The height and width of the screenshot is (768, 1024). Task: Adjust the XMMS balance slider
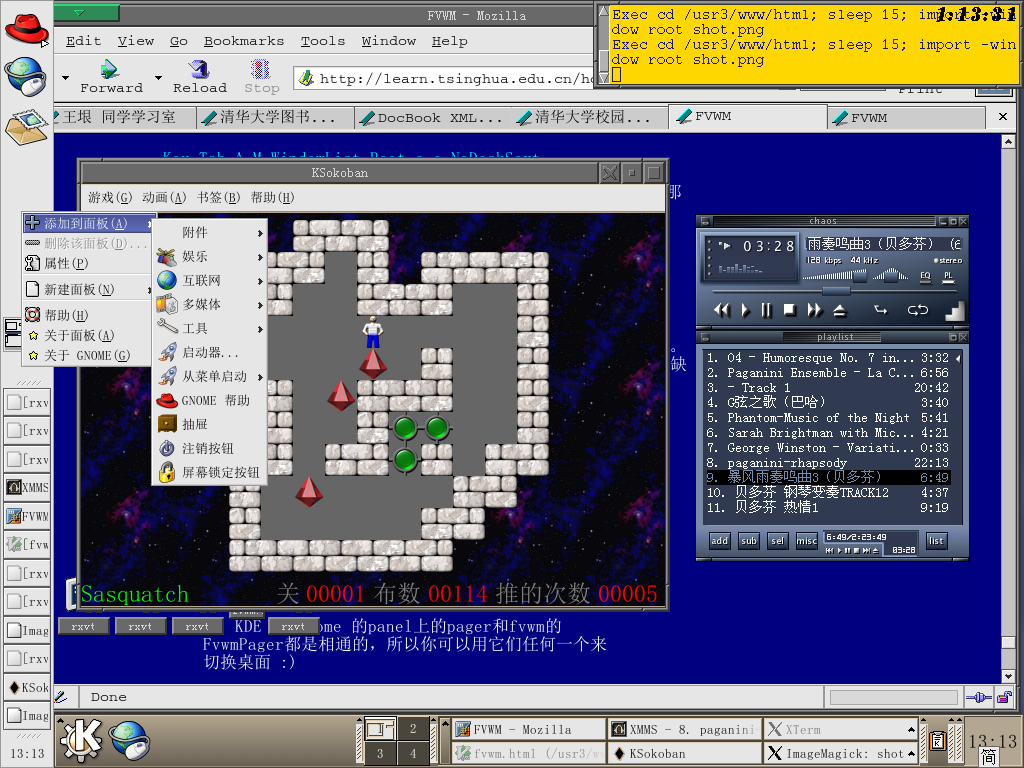[891, 276]
